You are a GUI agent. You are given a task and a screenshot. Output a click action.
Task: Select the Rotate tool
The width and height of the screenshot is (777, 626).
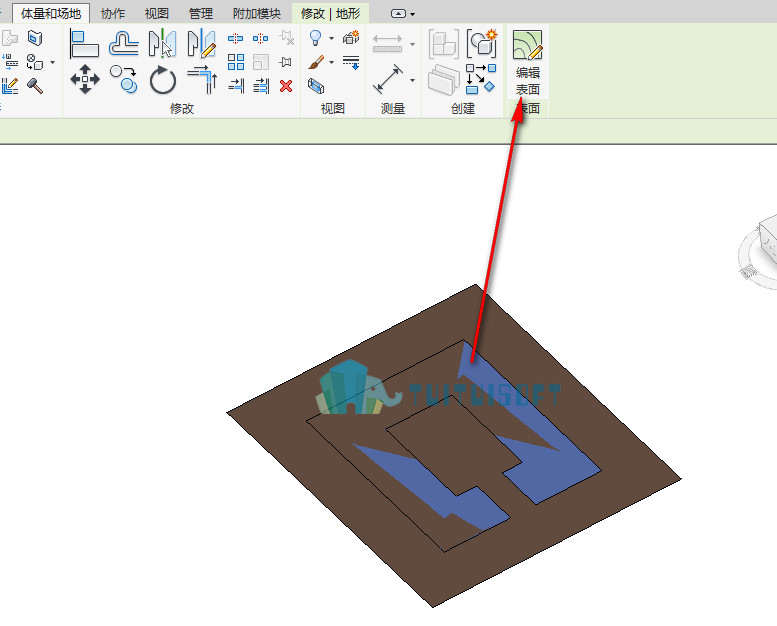point(163,80)
